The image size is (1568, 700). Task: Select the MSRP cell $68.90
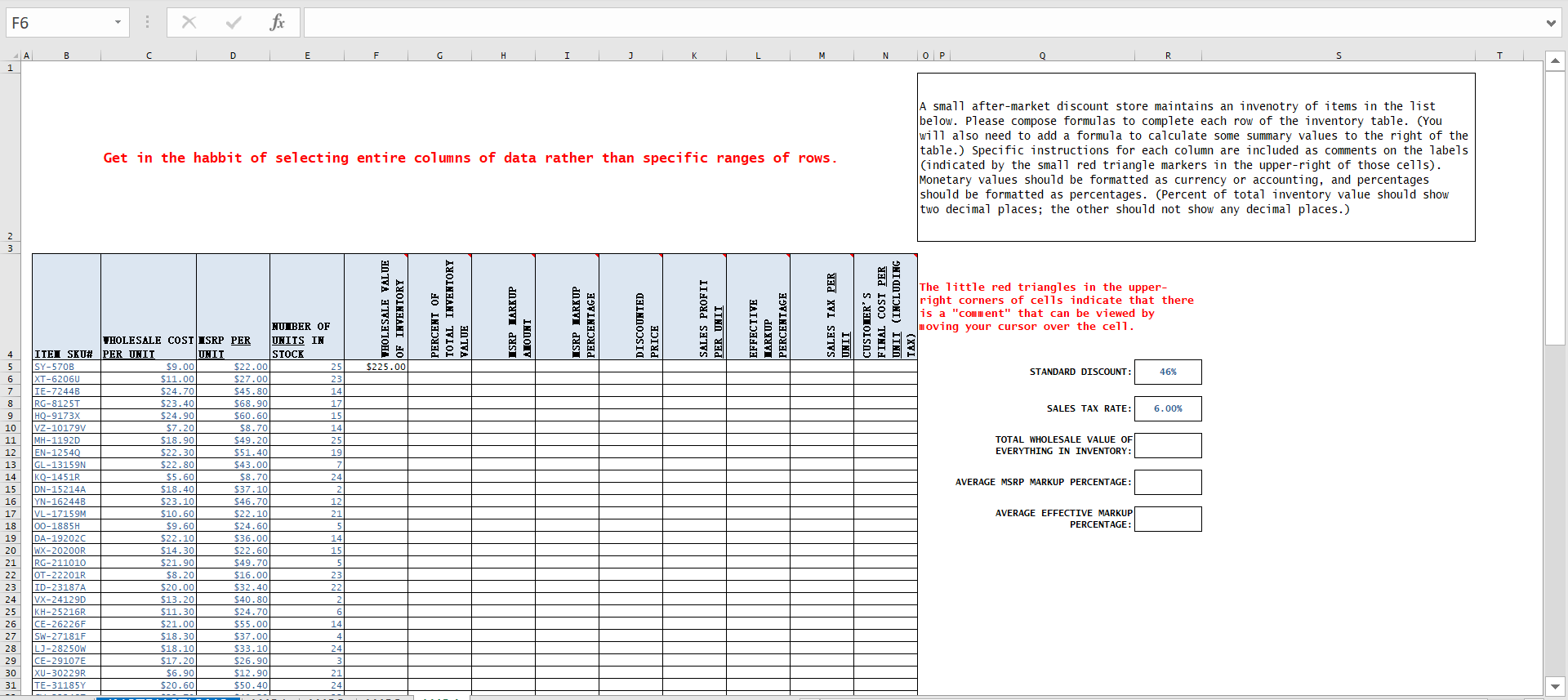point(233,404)
